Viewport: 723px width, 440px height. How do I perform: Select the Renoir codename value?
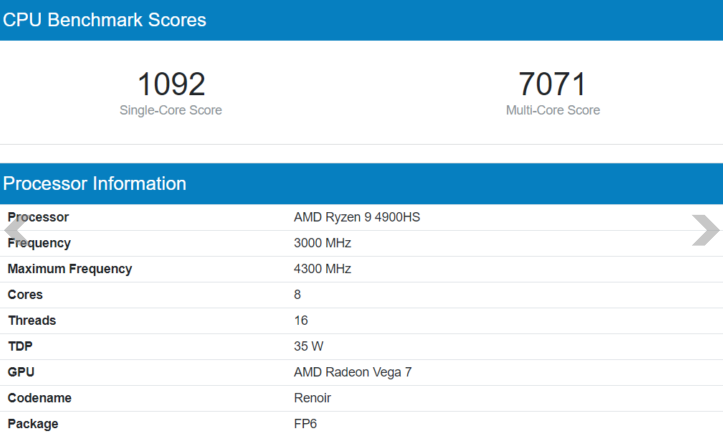pos(312,398)
